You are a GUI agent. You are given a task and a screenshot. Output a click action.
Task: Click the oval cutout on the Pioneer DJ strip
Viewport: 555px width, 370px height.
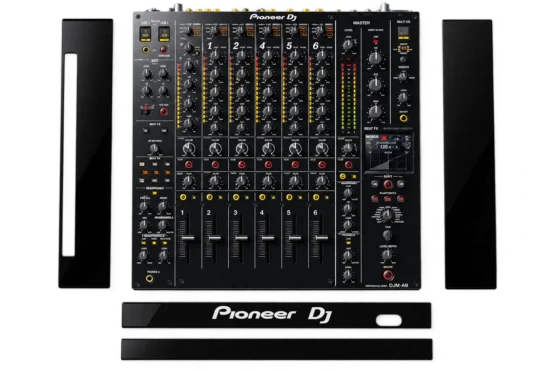click(389, 320)
